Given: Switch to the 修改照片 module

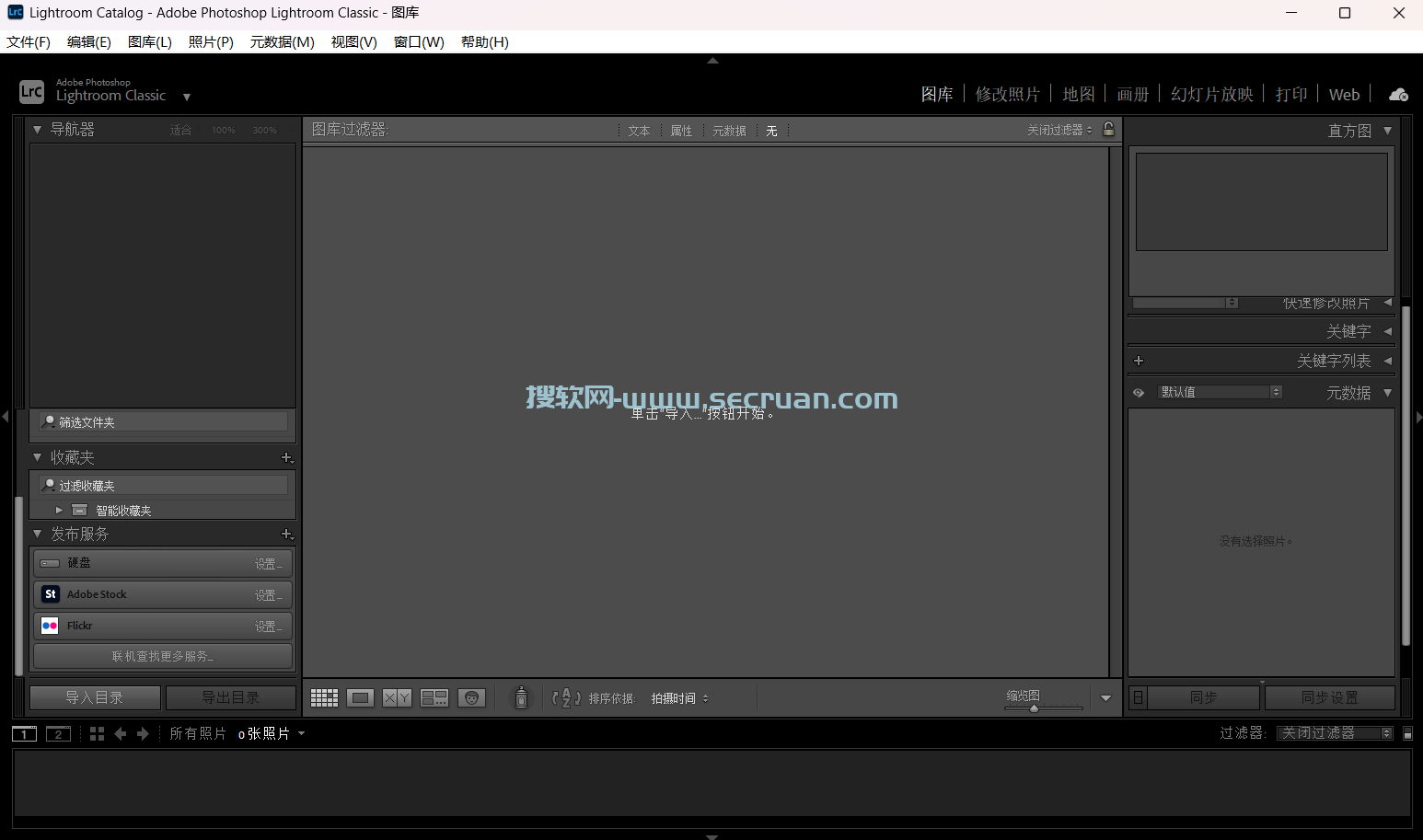Looking at the screenshot, I should click(x=1008, y=95).
